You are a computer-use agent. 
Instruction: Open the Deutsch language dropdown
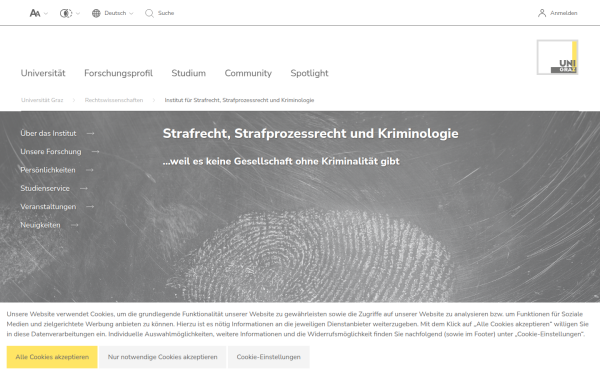pyautogui.click(x=119, y=13)
